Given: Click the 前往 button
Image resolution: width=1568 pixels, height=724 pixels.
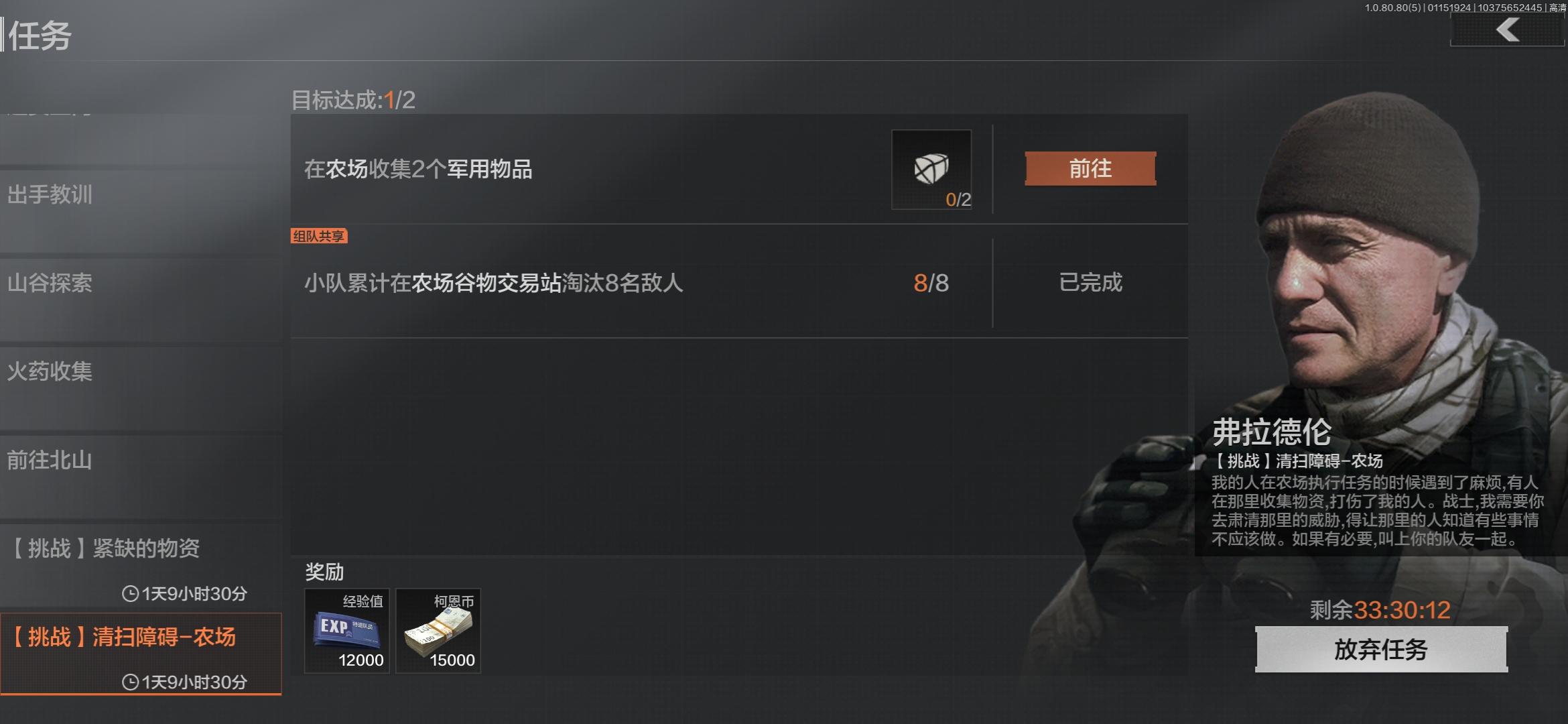Looking at the screenshot, I should [x=1090, y=168].
